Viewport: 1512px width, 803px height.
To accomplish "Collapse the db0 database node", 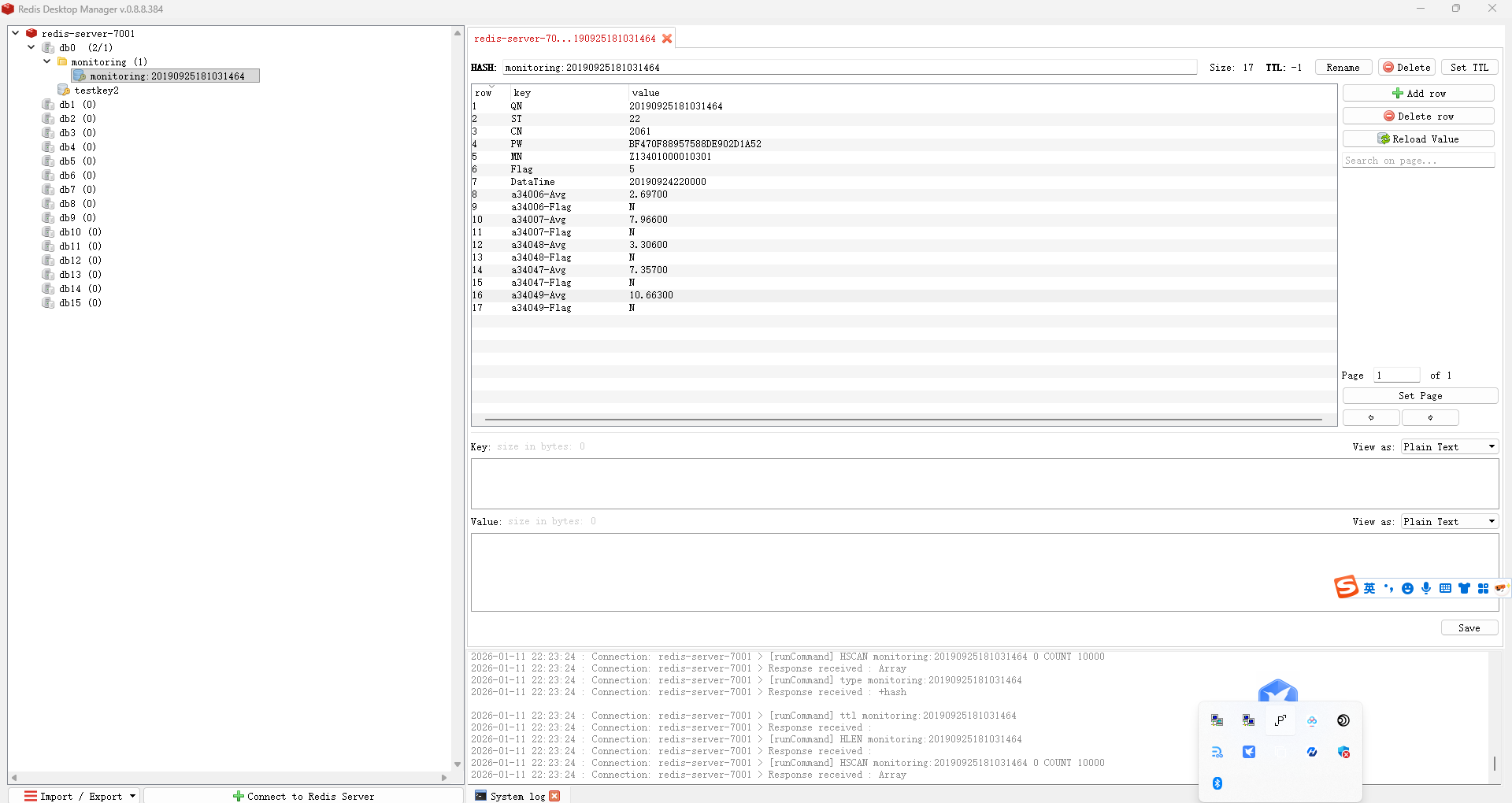I will (x=31, y=47).
